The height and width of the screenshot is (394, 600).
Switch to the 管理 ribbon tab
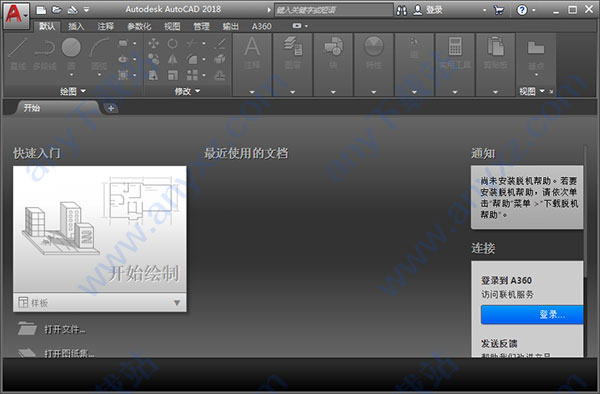(201, 26)
